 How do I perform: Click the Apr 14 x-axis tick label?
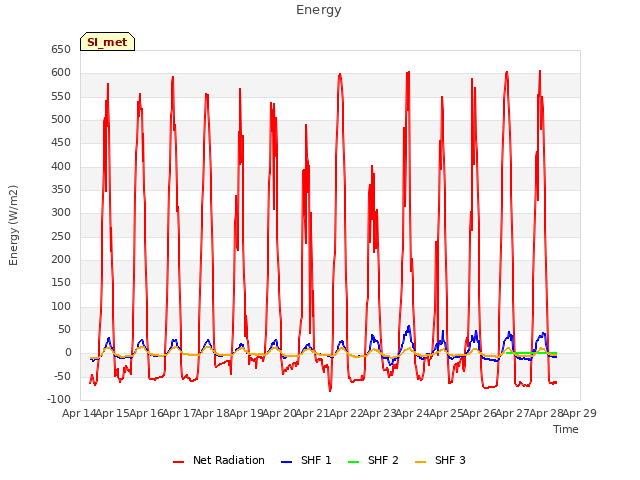tap(79, 413)
